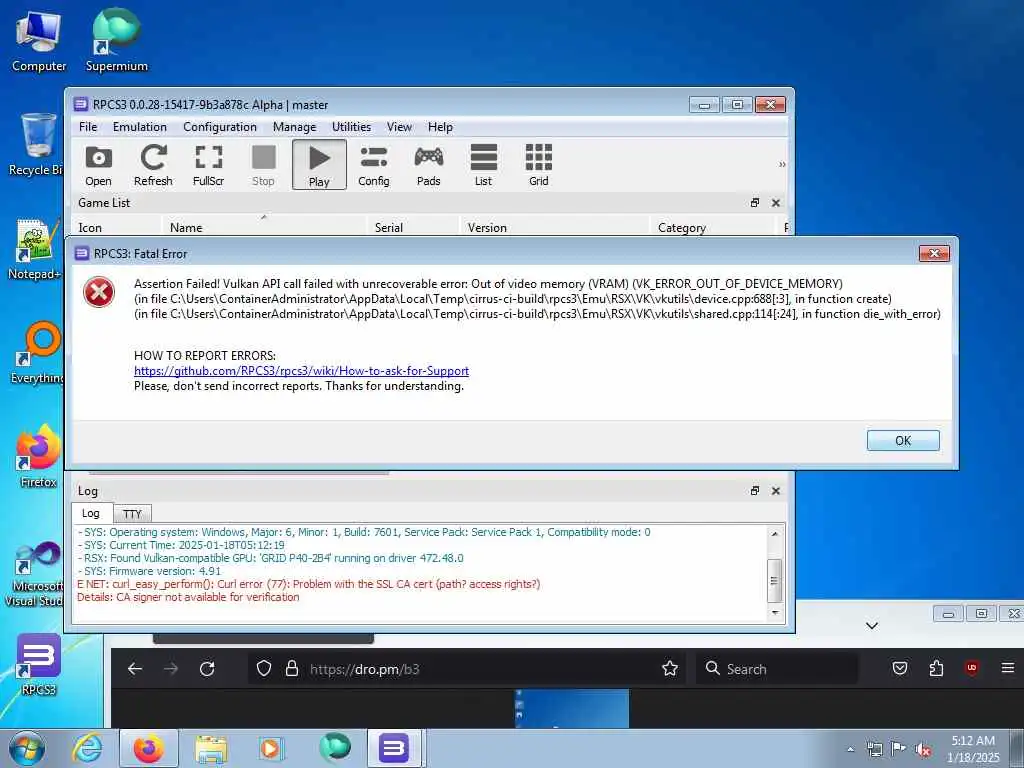Click the Play toolbar button
The image size is (1024, 768).
319,165
